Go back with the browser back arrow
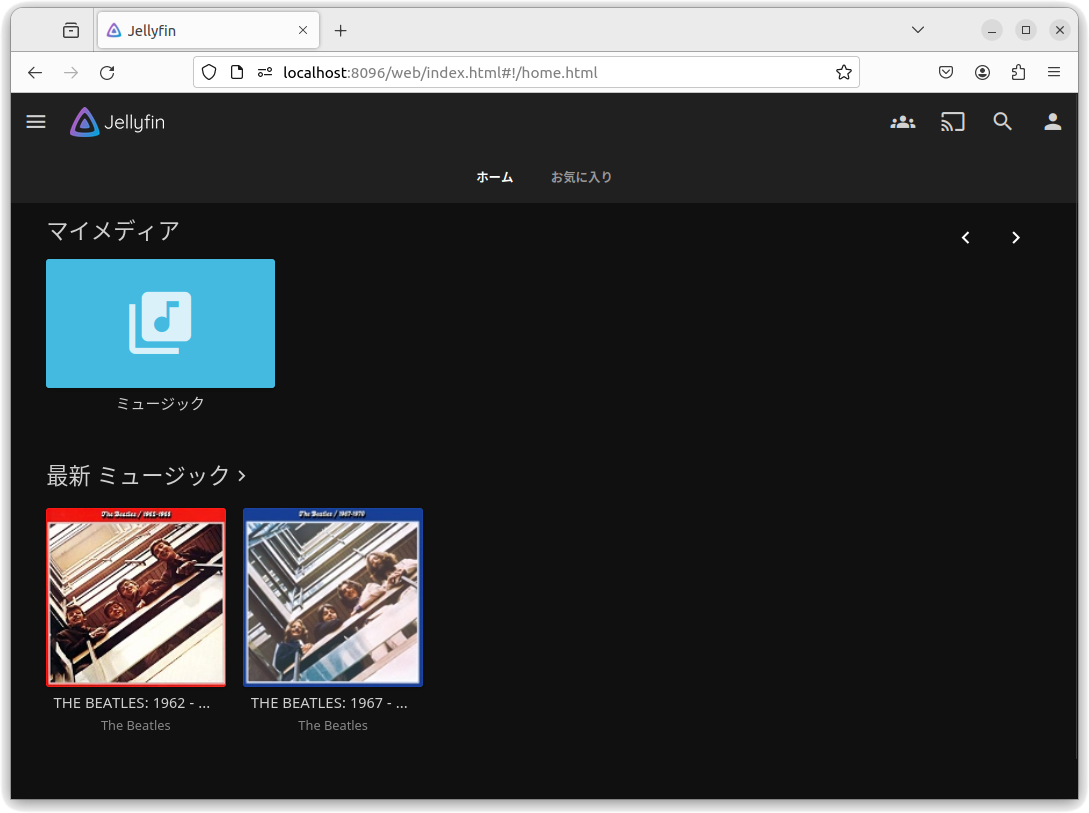Viewport: 1089px width, 813px height. coord(35,72)
